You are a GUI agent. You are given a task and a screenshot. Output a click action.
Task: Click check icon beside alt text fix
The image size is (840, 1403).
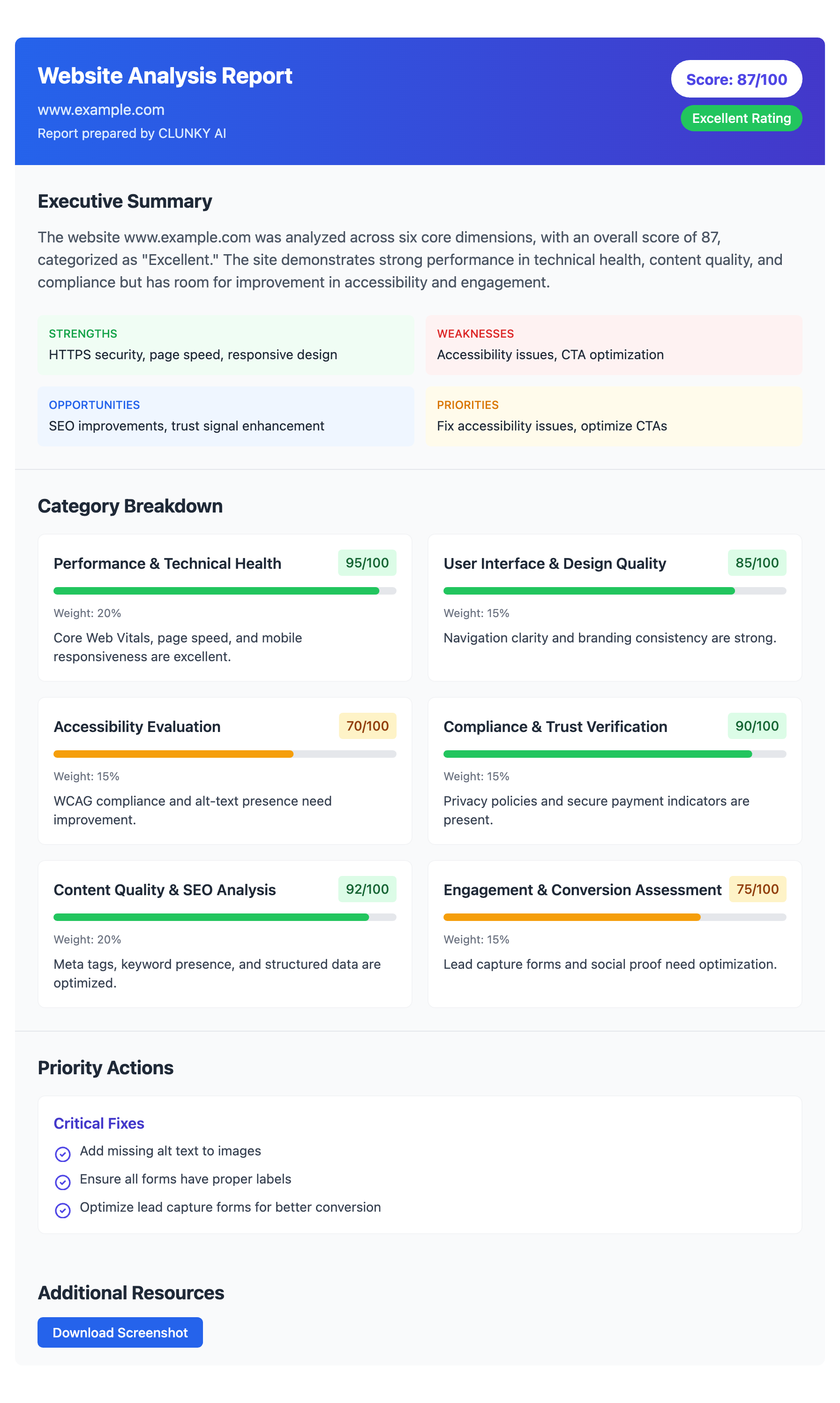(63, 1154)
